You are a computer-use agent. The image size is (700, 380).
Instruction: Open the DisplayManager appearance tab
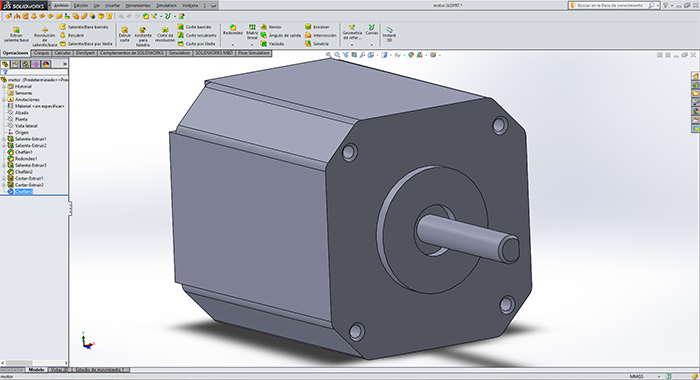click(46, 64)
